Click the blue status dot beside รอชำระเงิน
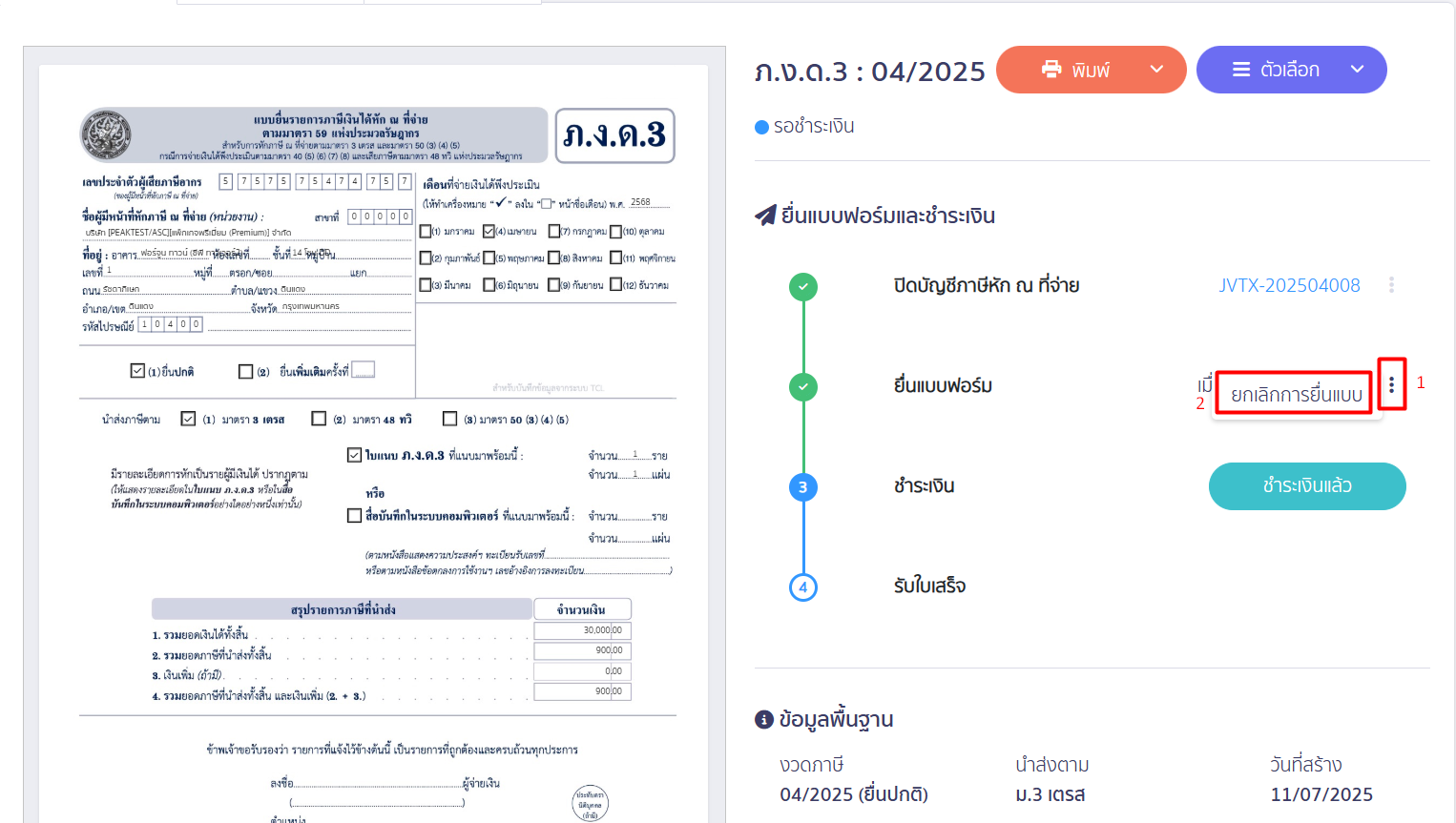This screenshot has height=823, width=1456. (x=761, y=127)
